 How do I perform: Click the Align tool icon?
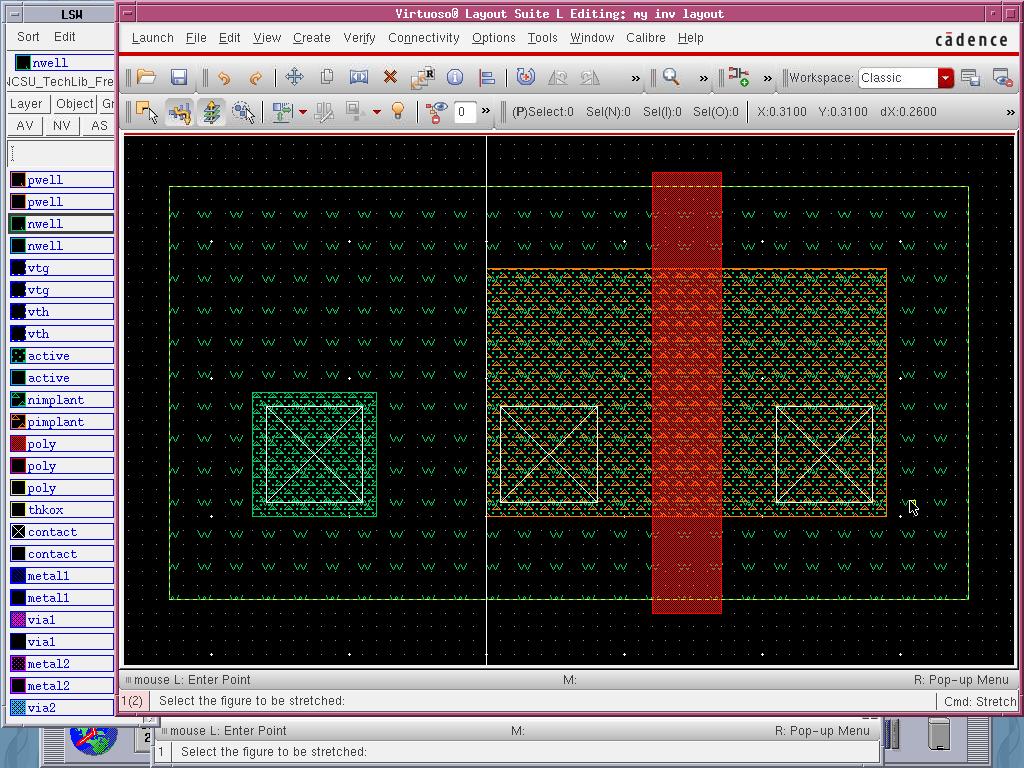click(x=487, y=77)
